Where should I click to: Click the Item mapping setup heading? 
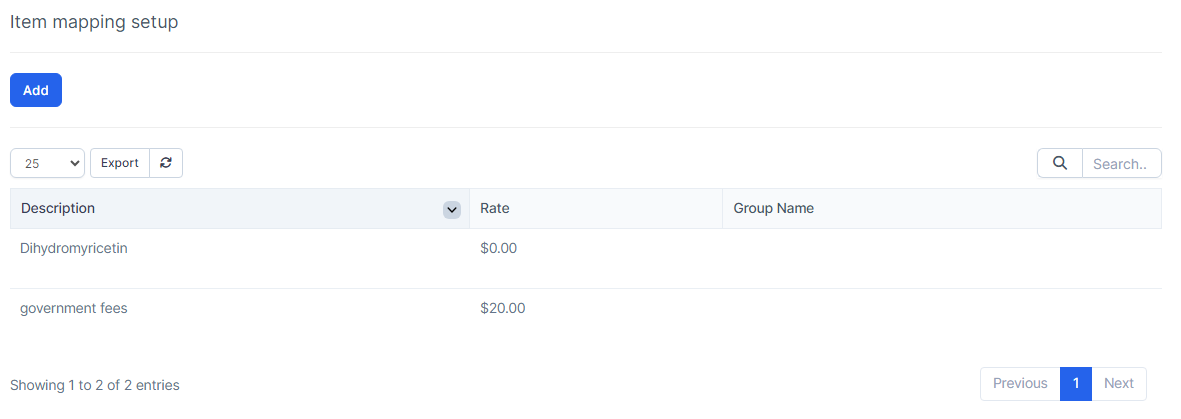(x=94, y=21)
